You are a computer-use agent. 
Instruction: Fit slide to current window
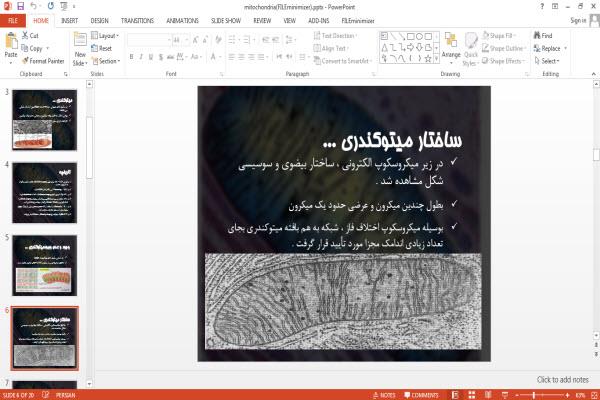(595, 395)
